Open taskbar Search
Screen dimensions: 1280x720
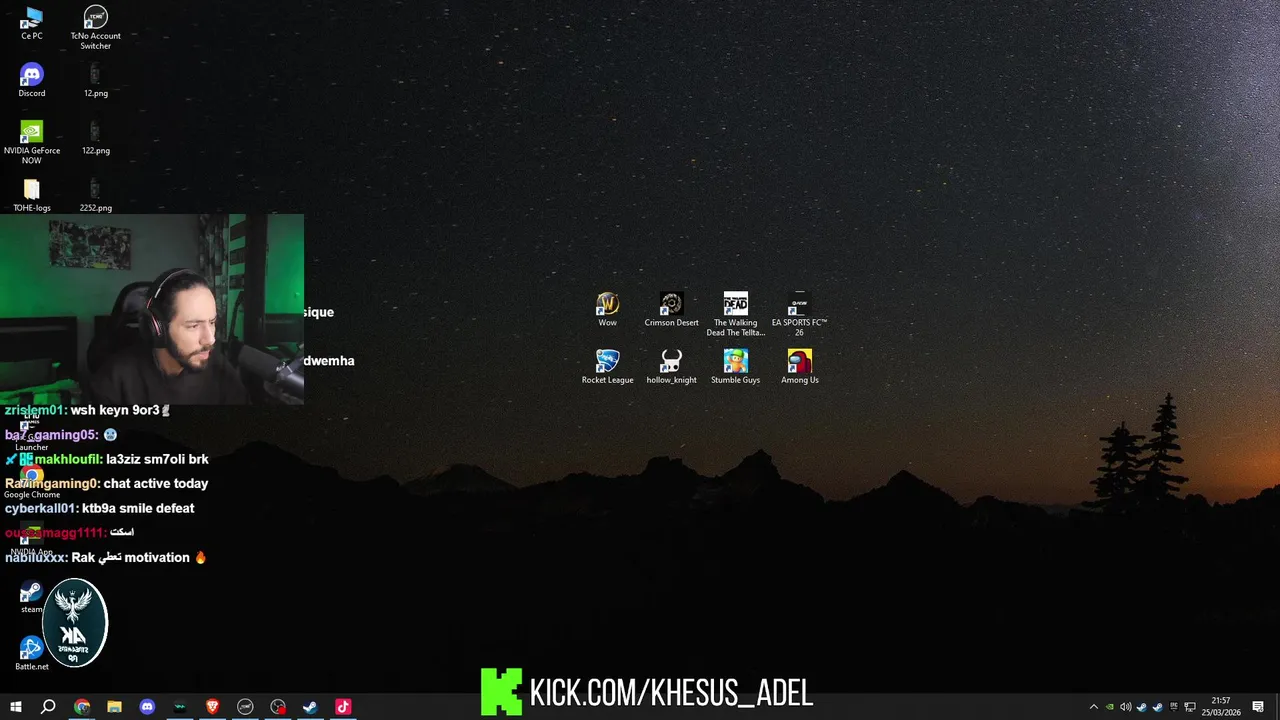click(x=48, y=707)
